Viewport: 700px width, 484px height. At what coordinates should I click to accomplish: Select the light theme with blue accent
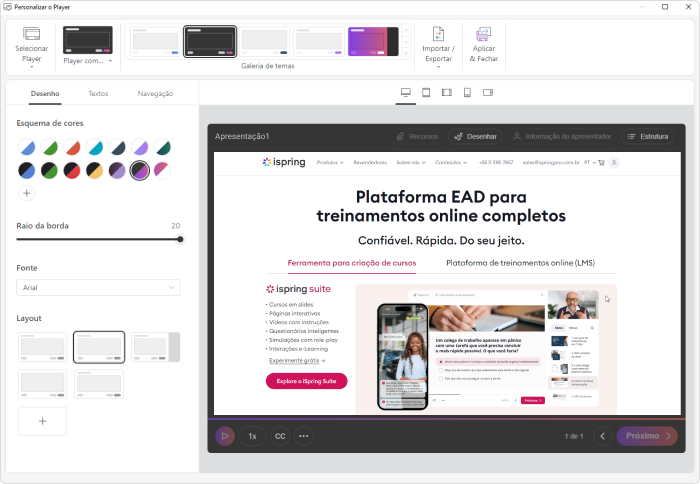click(x=155, y=41)
